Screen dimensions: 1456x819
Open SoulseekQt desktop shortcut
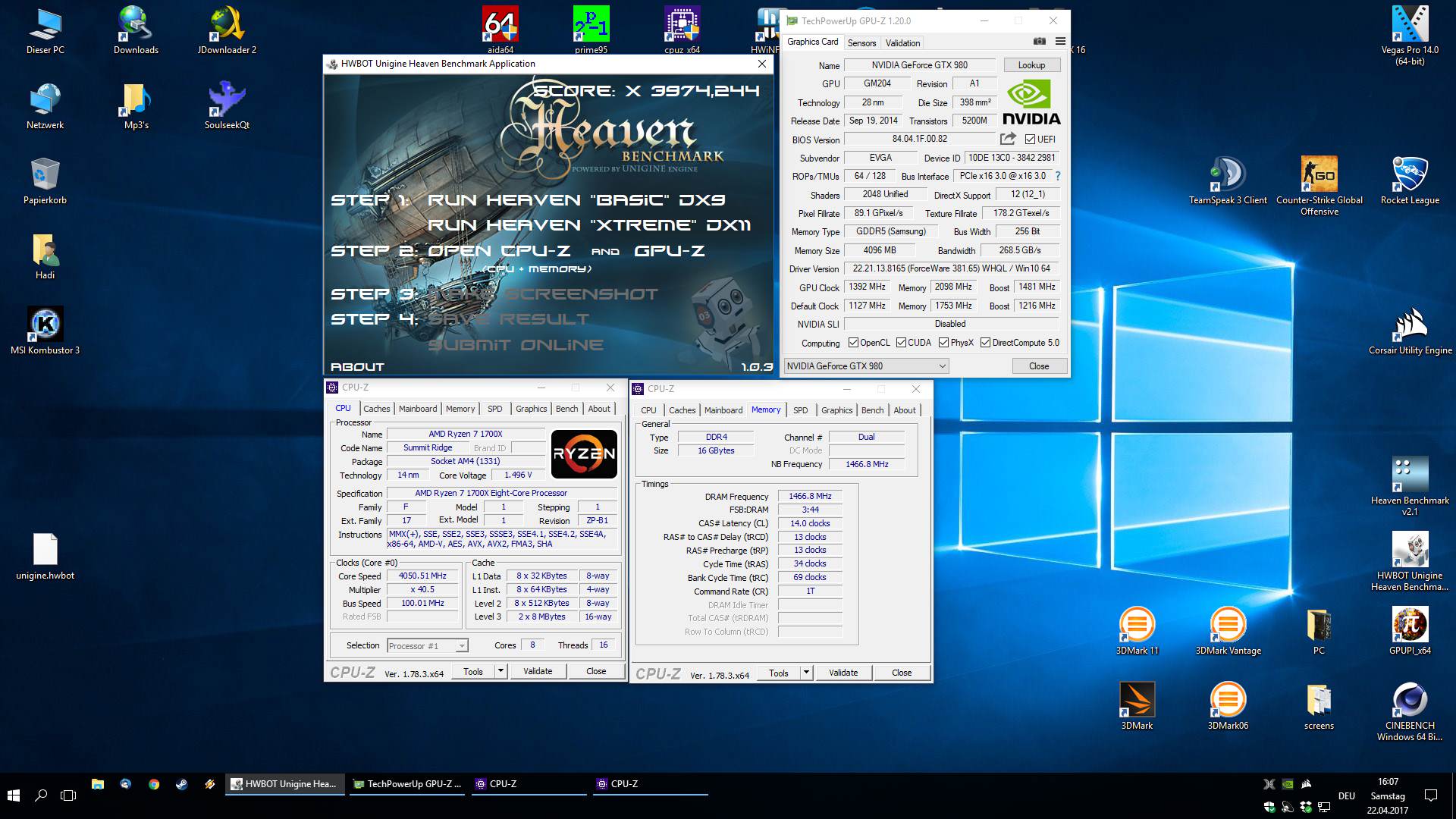[227, 105]
